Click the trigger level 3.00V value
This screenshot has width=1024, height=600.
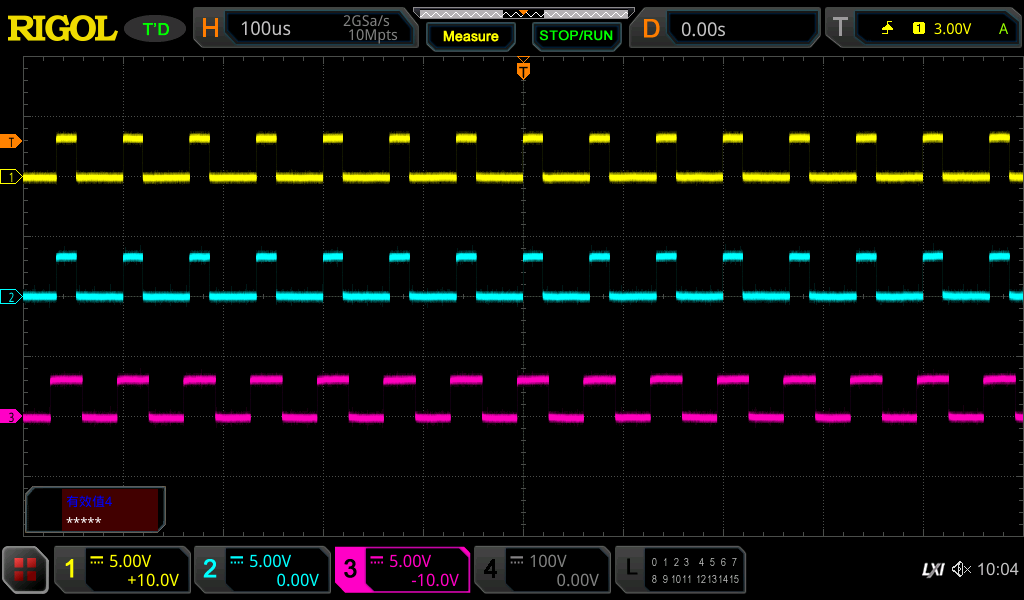(x=952, y=29)
